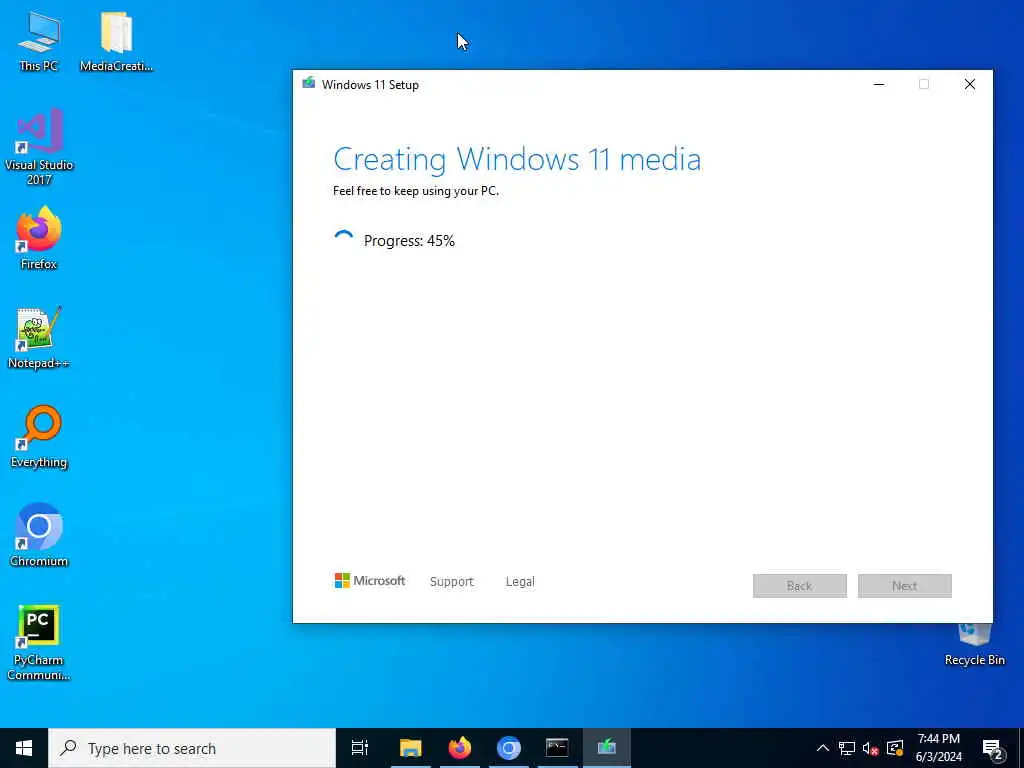Open the Windows Start menu
The height and width of the screenshot is (768, 1024).
24,748
